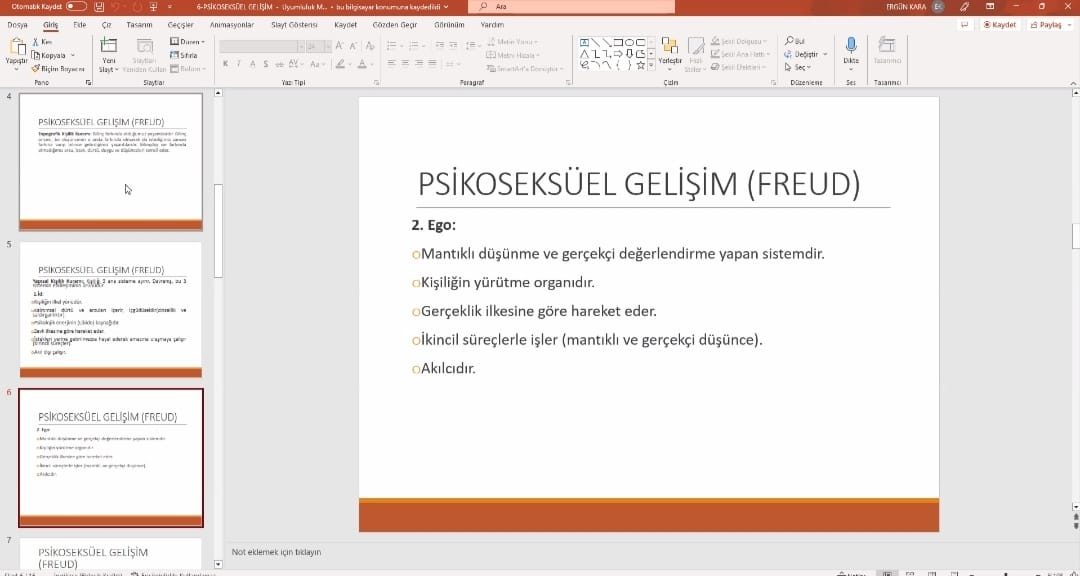Toggle strikethrough formatting
Viewport: 1080px width, 576px height.
click(279, 64)
